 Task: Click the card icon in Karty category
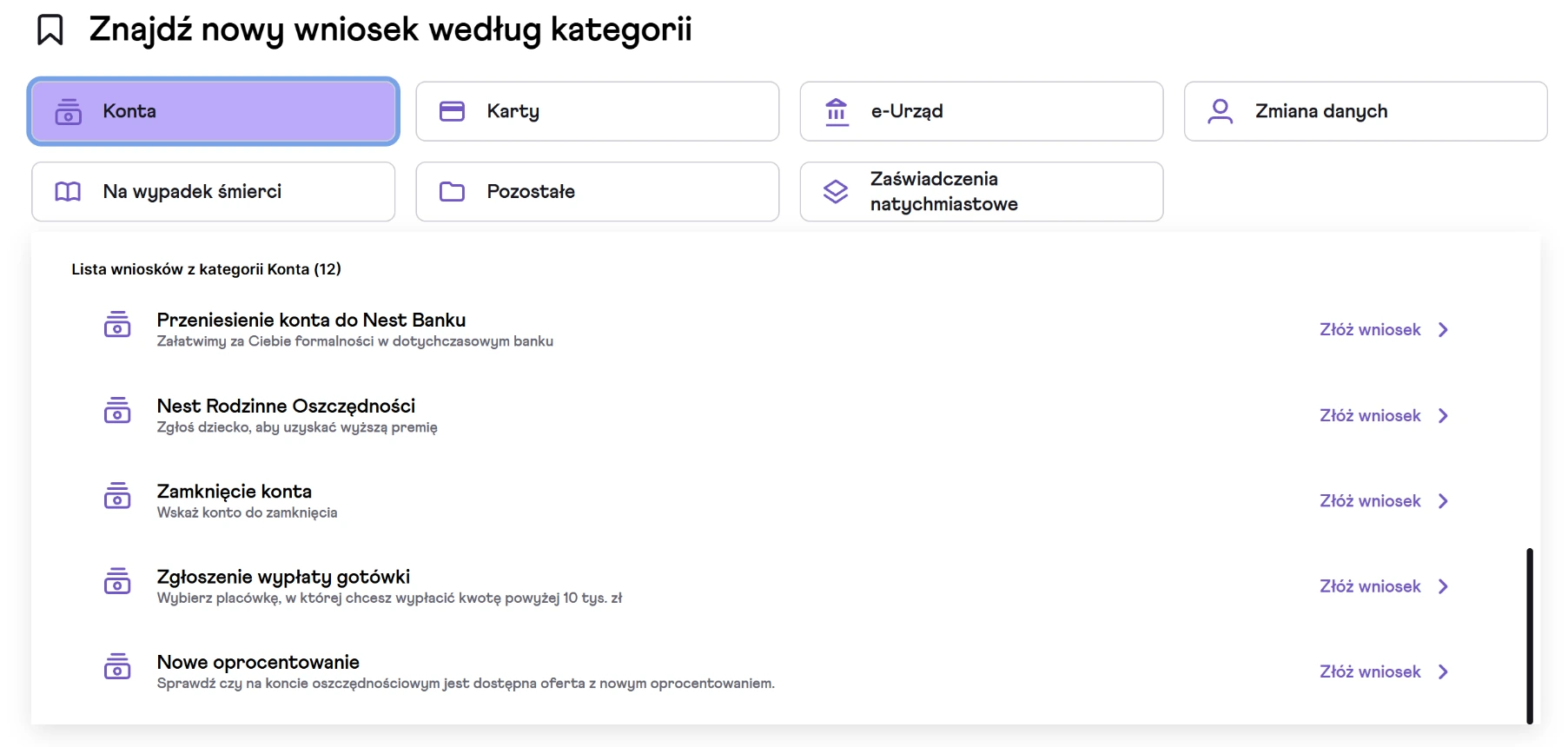click(452, 111)
